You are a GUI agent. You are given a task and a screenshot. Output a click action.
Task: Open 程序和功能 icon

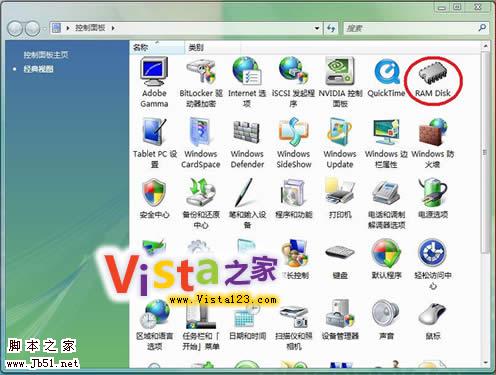[x=293, y=192]
